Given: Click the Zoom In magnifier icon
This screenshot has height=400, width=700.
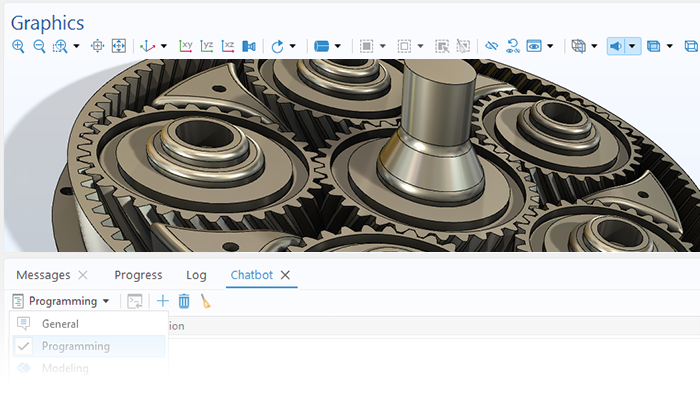Looking at the screenshot, I should [x=18, y=46].
